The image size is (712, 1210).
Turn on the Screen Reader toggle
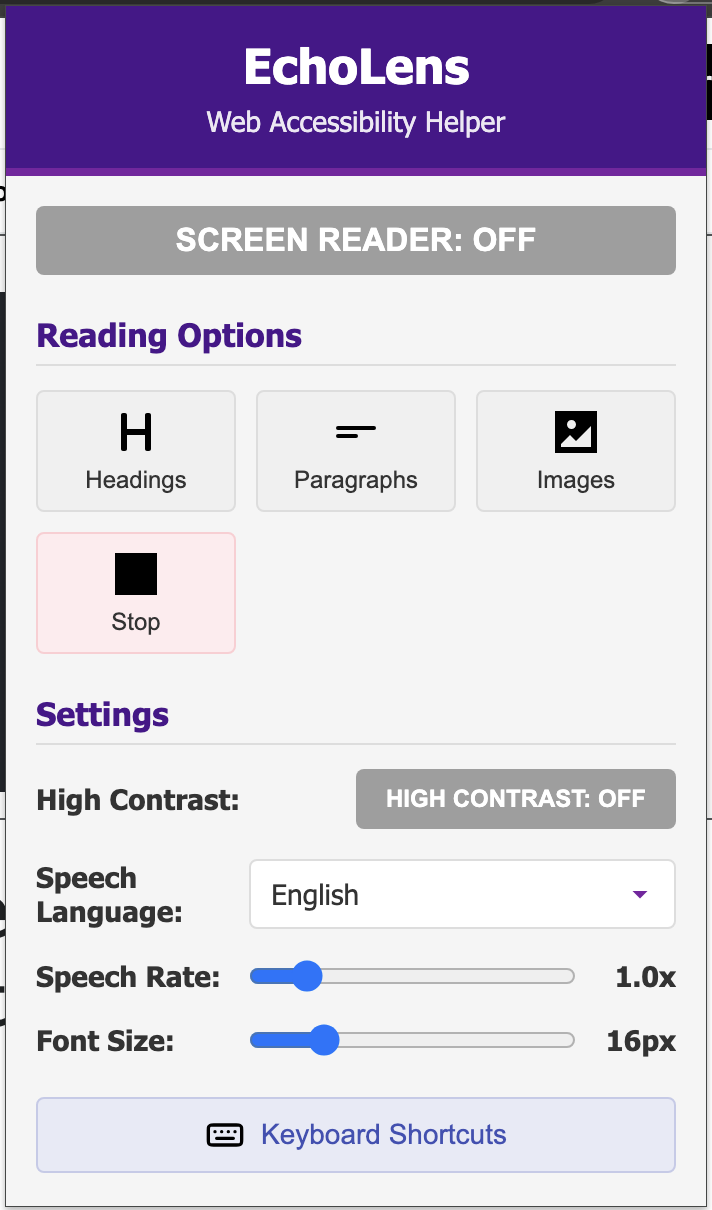[356, 240]
